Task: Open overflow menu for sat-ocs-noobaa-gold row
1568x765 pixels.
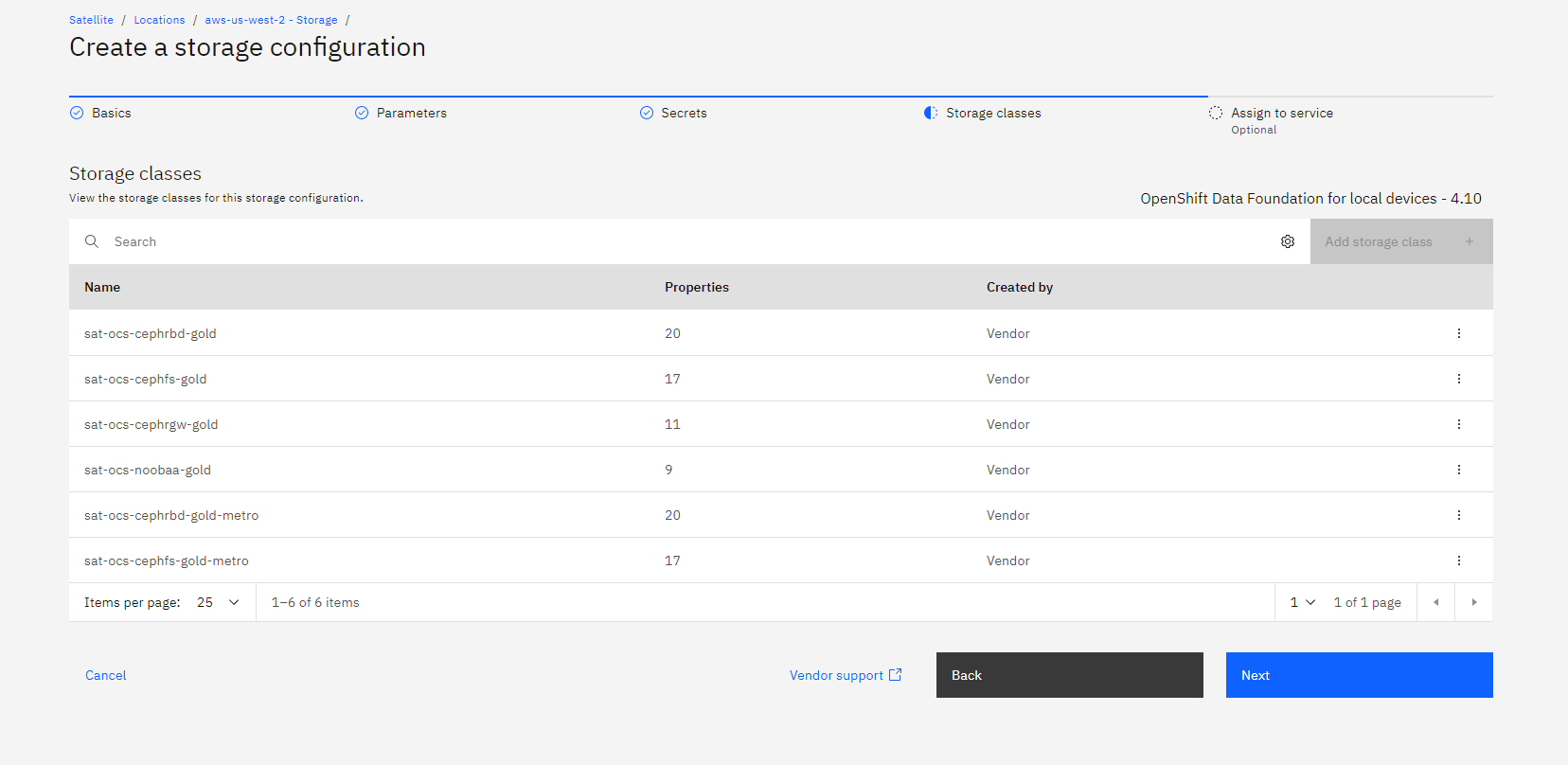Action: [x=1458, y=470]
